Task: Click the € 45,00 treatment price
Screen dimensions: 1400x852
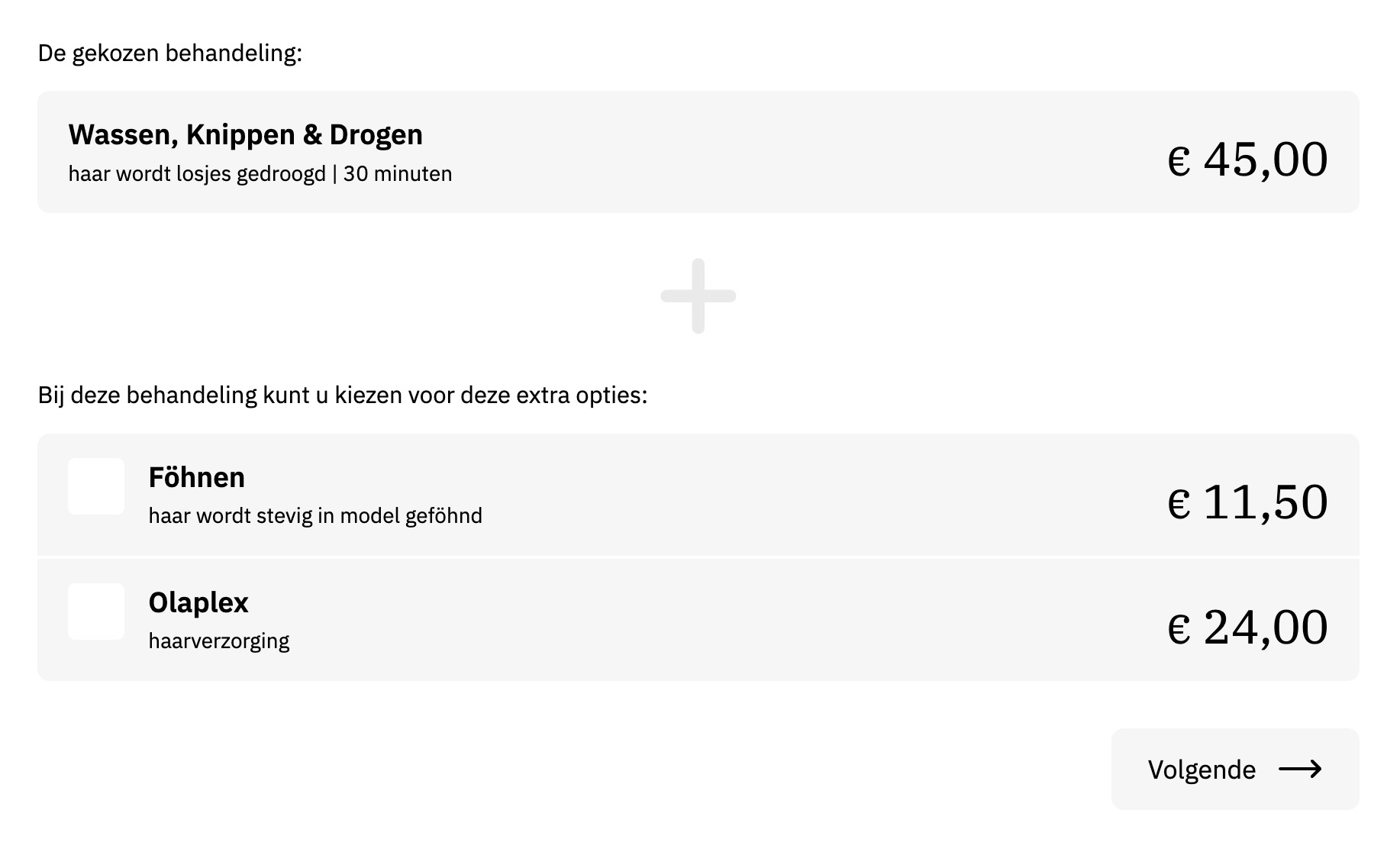Action: coord(1247,160)
